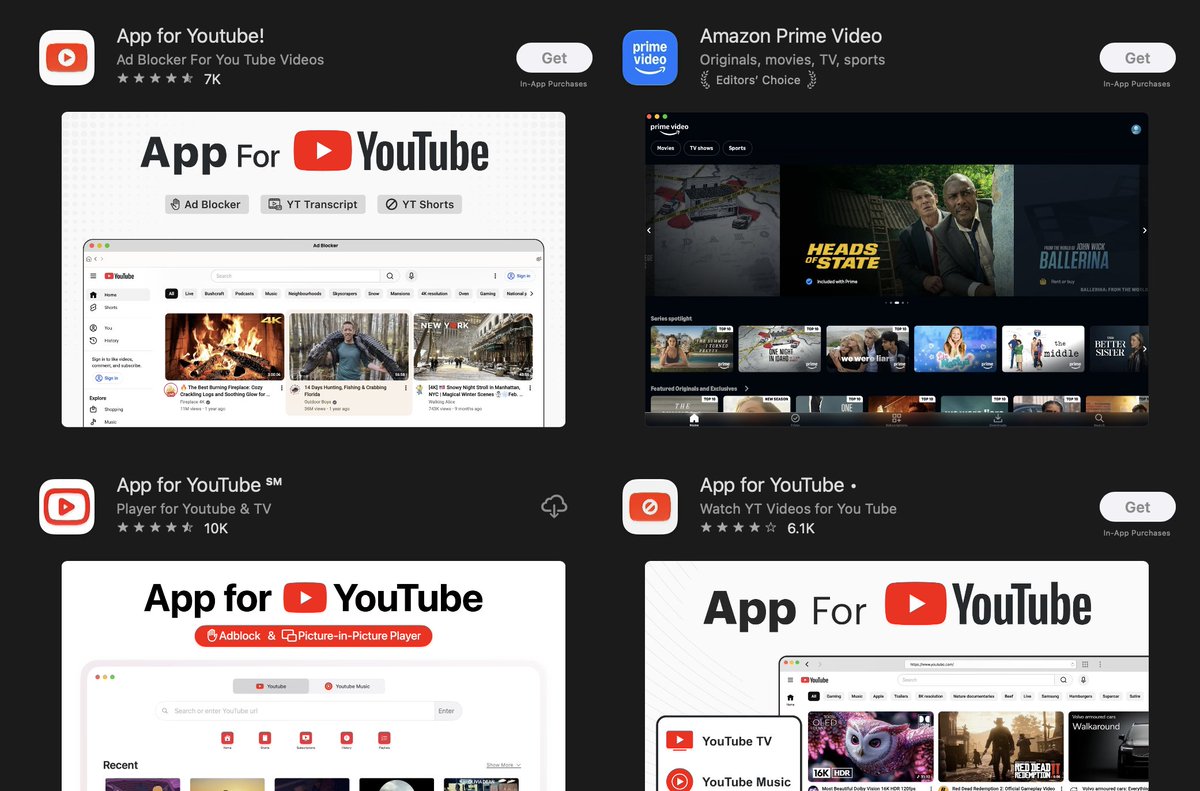Get the Watch YT Videos for You Tube app
Viewport: 1200px width, 791px height.
point(1137,507)
